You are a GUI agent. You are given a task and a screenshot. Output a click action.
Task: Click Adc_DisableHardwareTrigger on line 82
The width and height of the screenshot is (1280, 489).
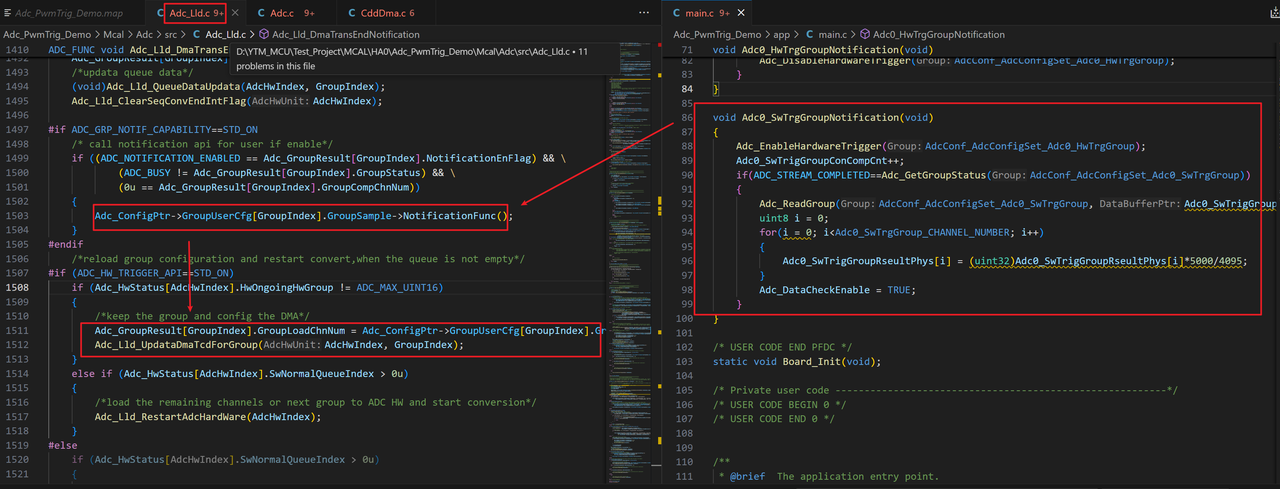[x=834, y=60]
